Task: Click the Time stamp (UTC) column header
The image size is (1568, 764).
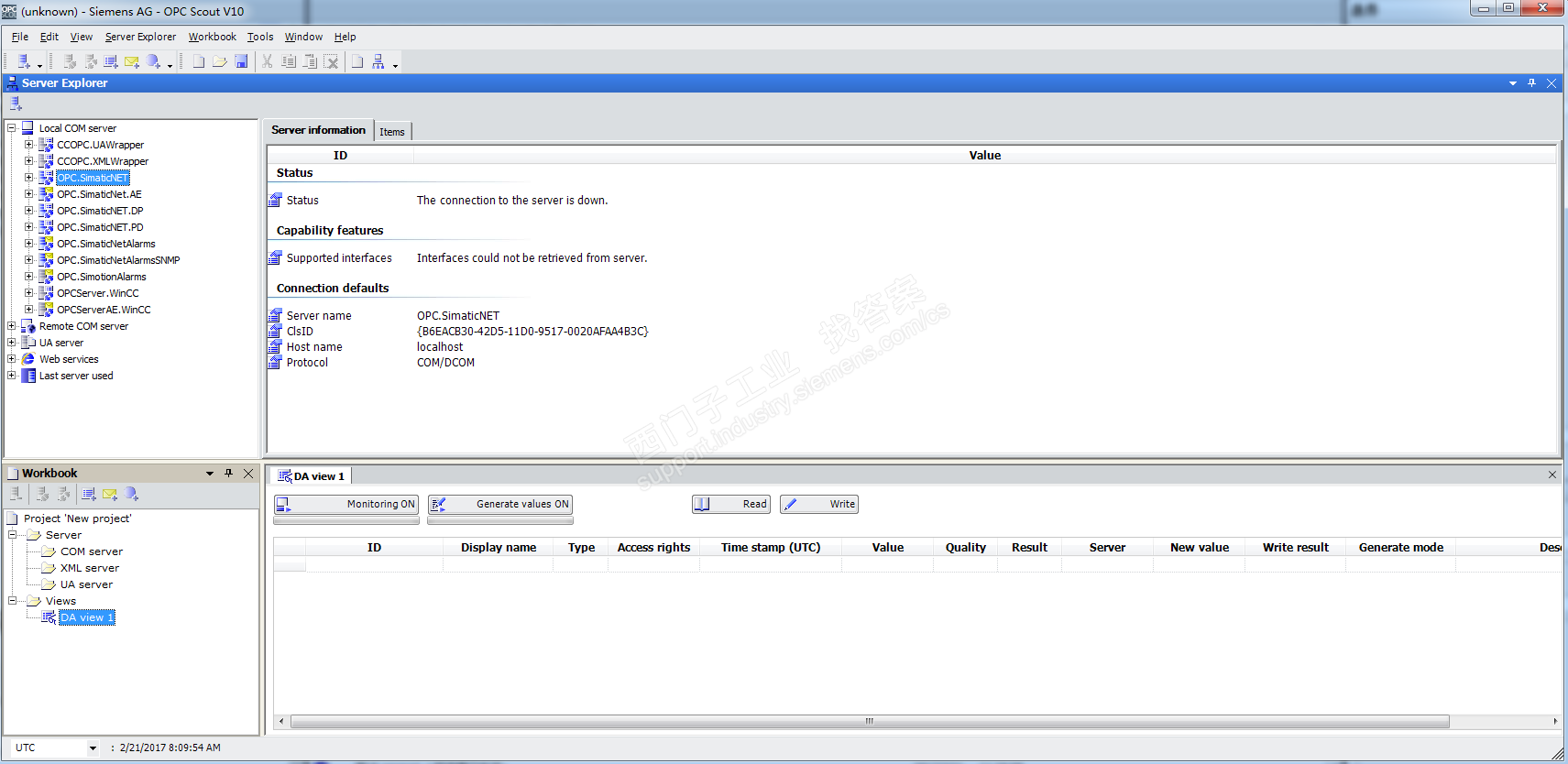Action: click(x=771, y=547)
